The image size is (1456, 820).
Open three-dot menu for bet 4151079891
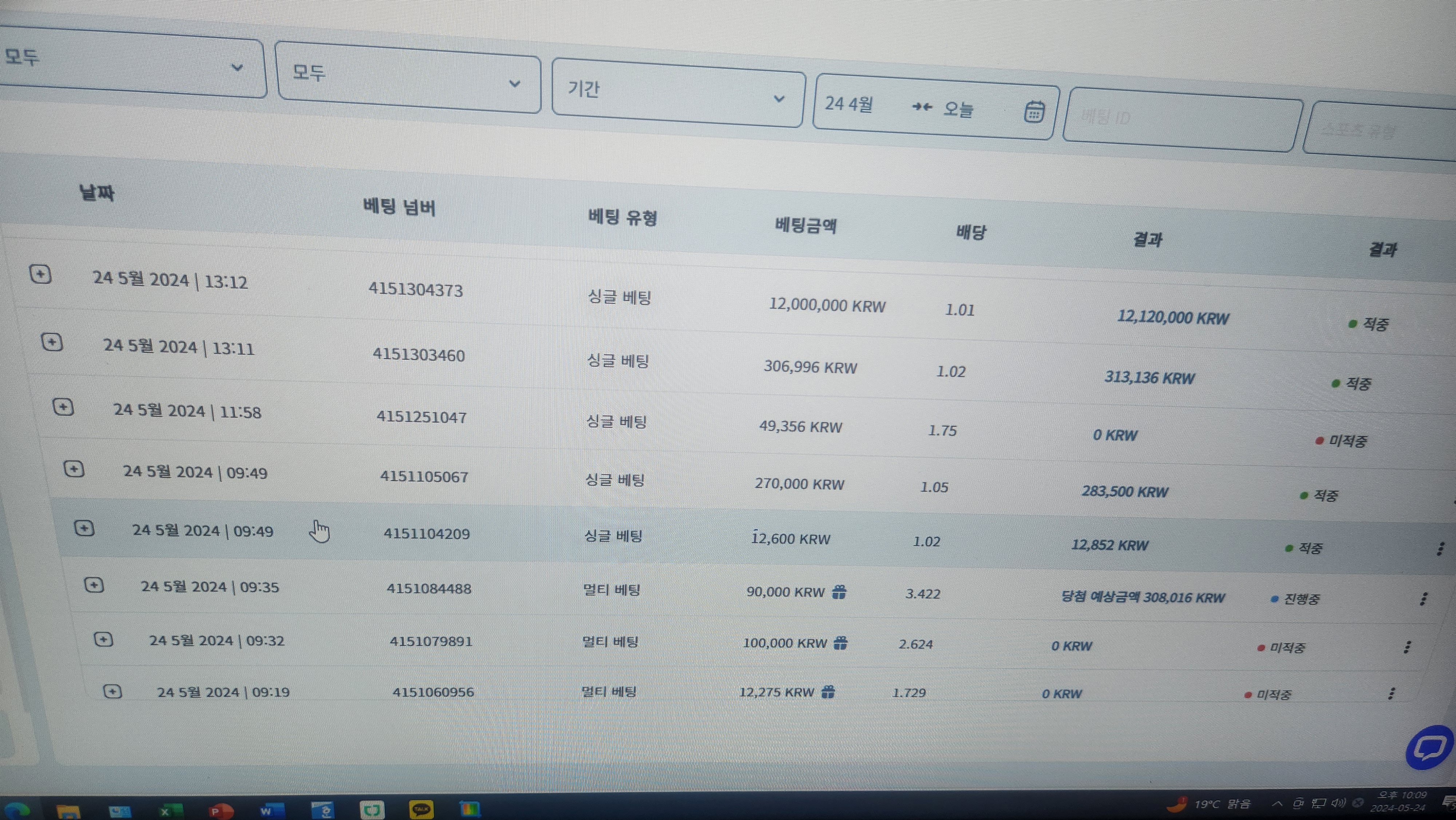pos(1407,647)
